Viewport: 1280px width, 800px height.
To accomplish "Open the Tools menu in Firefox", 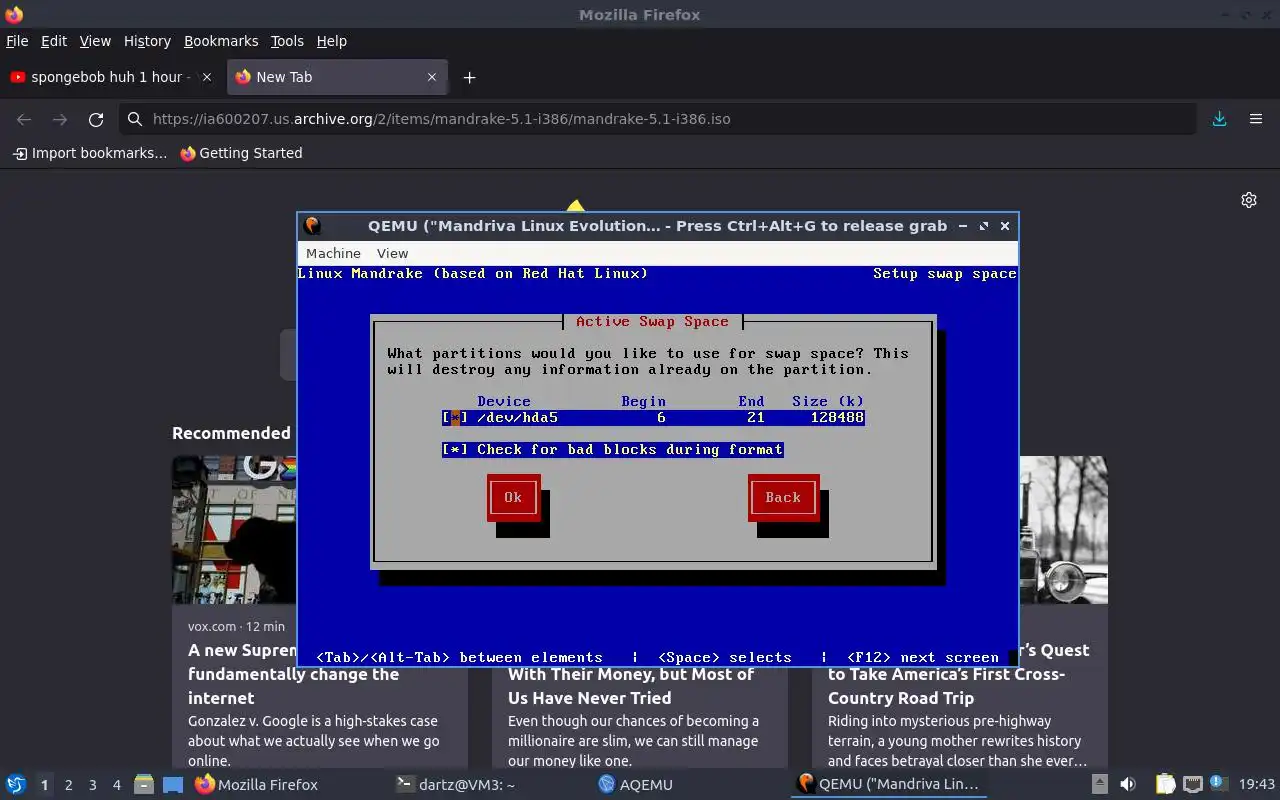I will 287,41.
